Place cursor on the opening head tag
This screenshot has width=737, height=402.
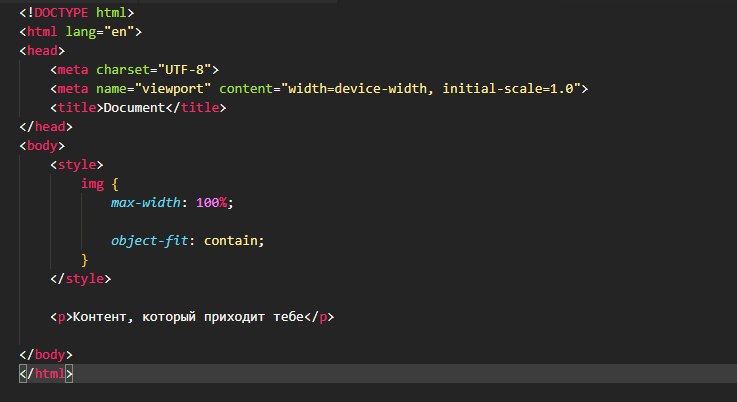[42, 50]
